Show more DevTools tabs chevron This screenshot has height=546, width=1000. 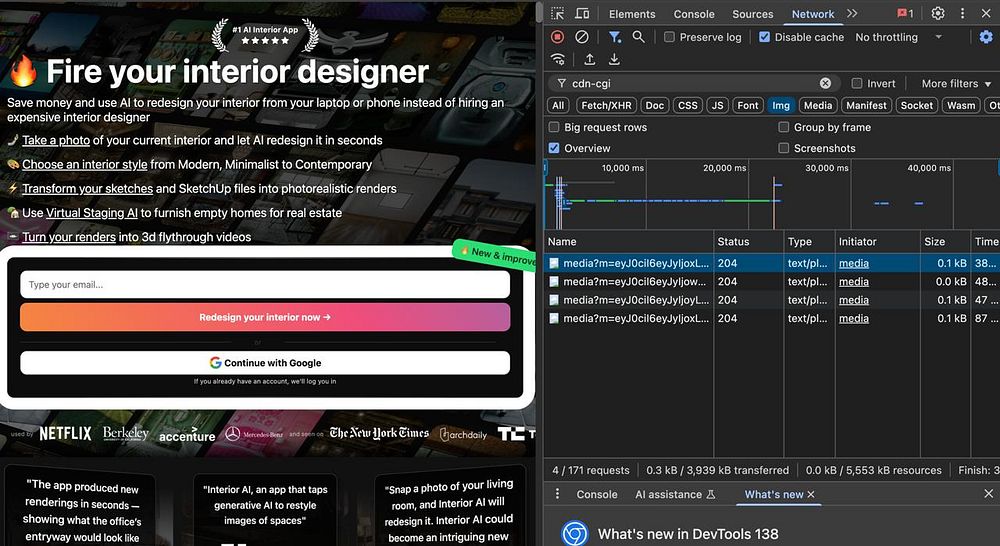852,14
